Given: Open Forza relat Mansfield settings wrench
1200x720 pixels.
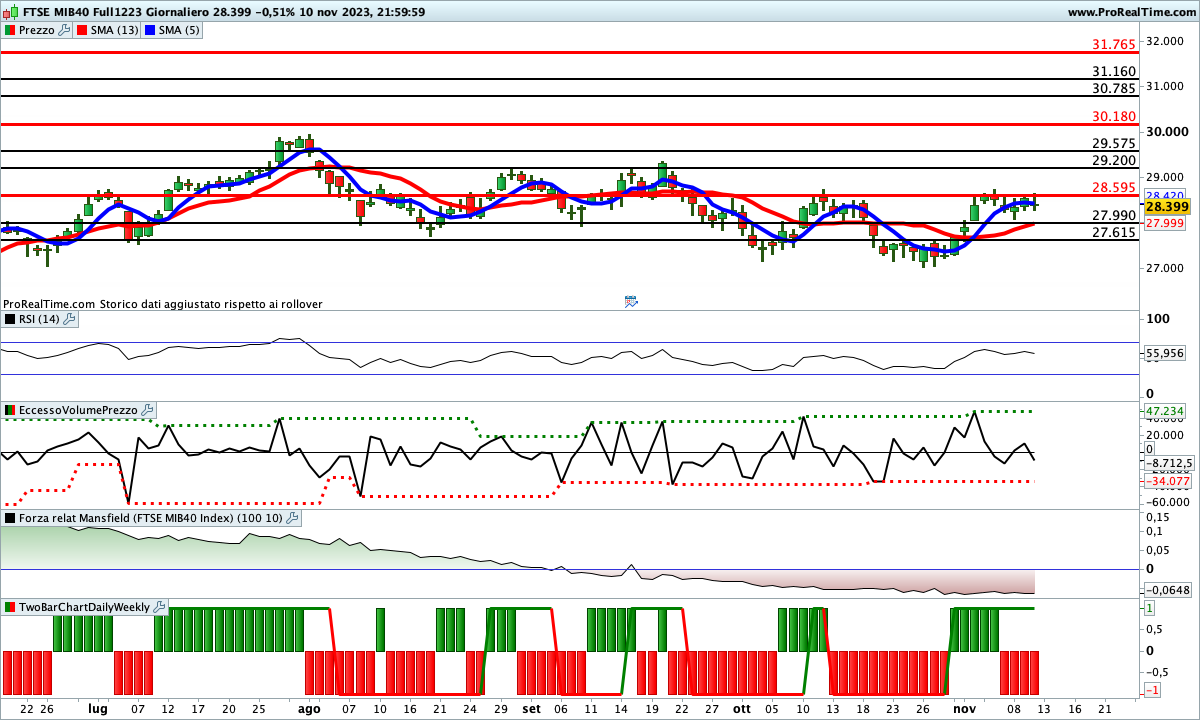Looking at the screenshot, I should coord(292,518).
